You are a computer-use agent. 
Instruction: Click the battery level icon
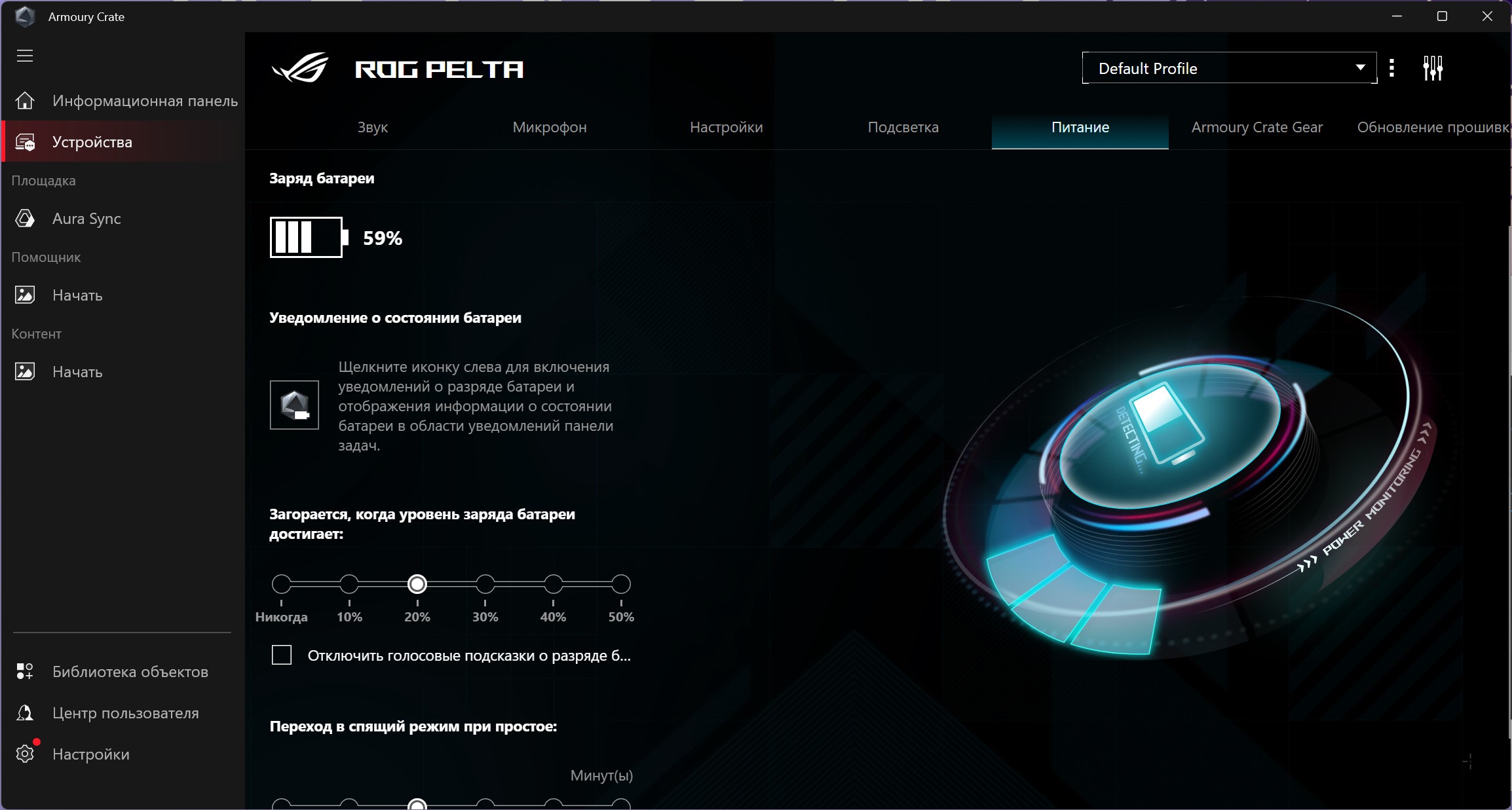pyautogui.click(x=309, y=237)
